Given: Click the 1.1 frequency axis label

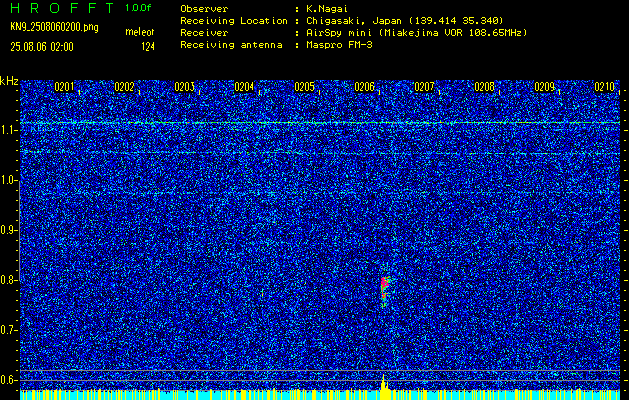Looking at the screenshot, I should (7, 130).
